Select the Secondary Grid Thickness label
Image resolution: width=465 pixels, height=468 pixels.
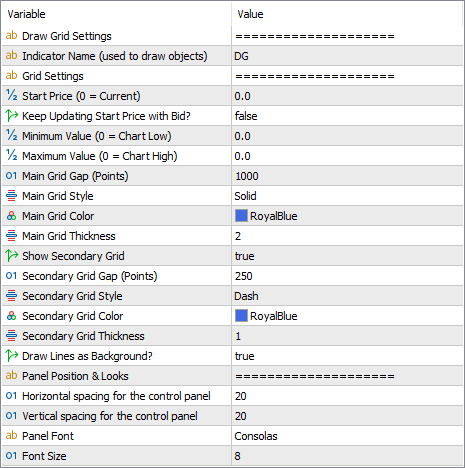pyautogui.click(x=83, y=336)
